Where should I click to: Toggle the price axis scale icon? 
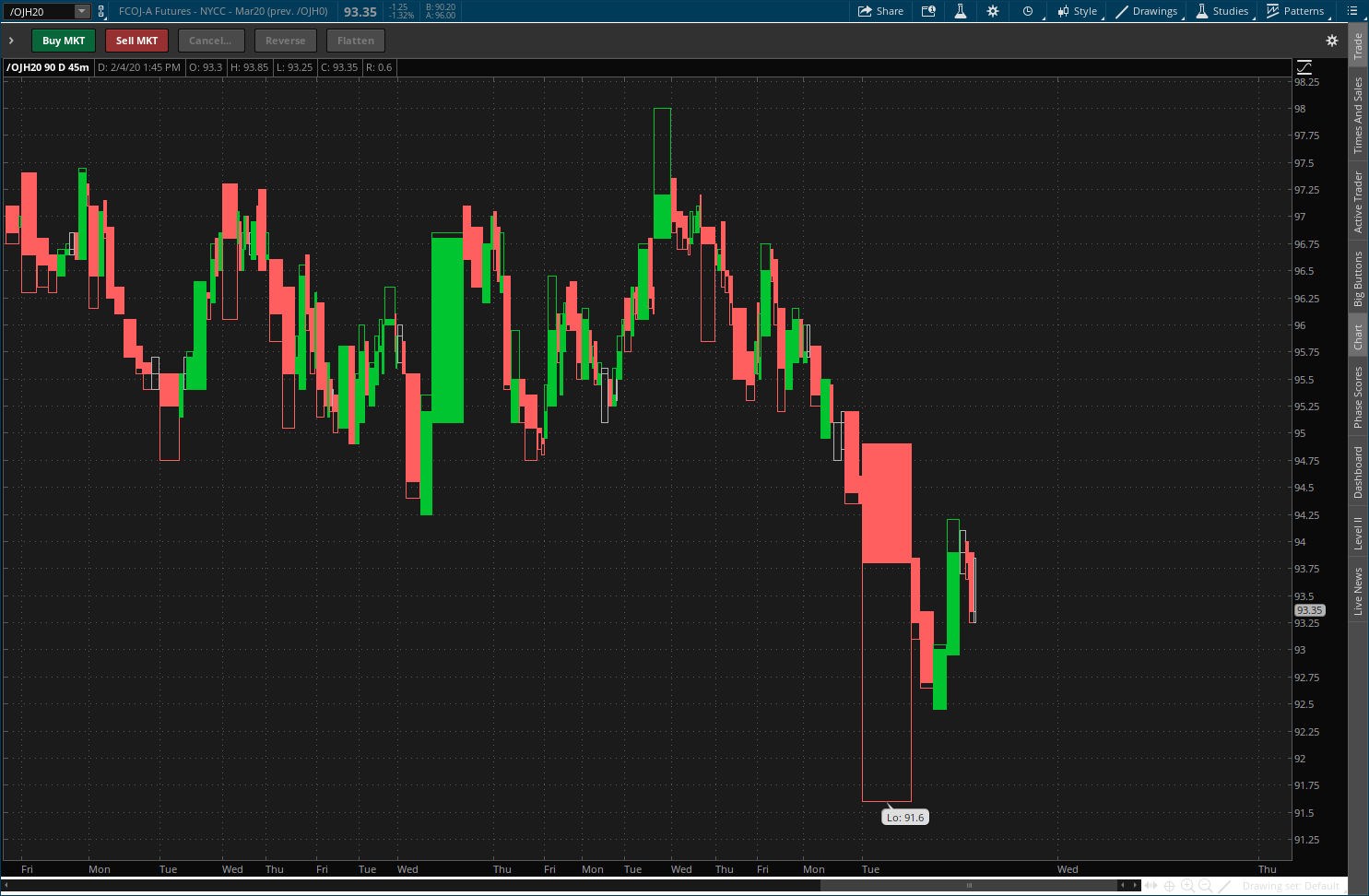click(1304, 67)
